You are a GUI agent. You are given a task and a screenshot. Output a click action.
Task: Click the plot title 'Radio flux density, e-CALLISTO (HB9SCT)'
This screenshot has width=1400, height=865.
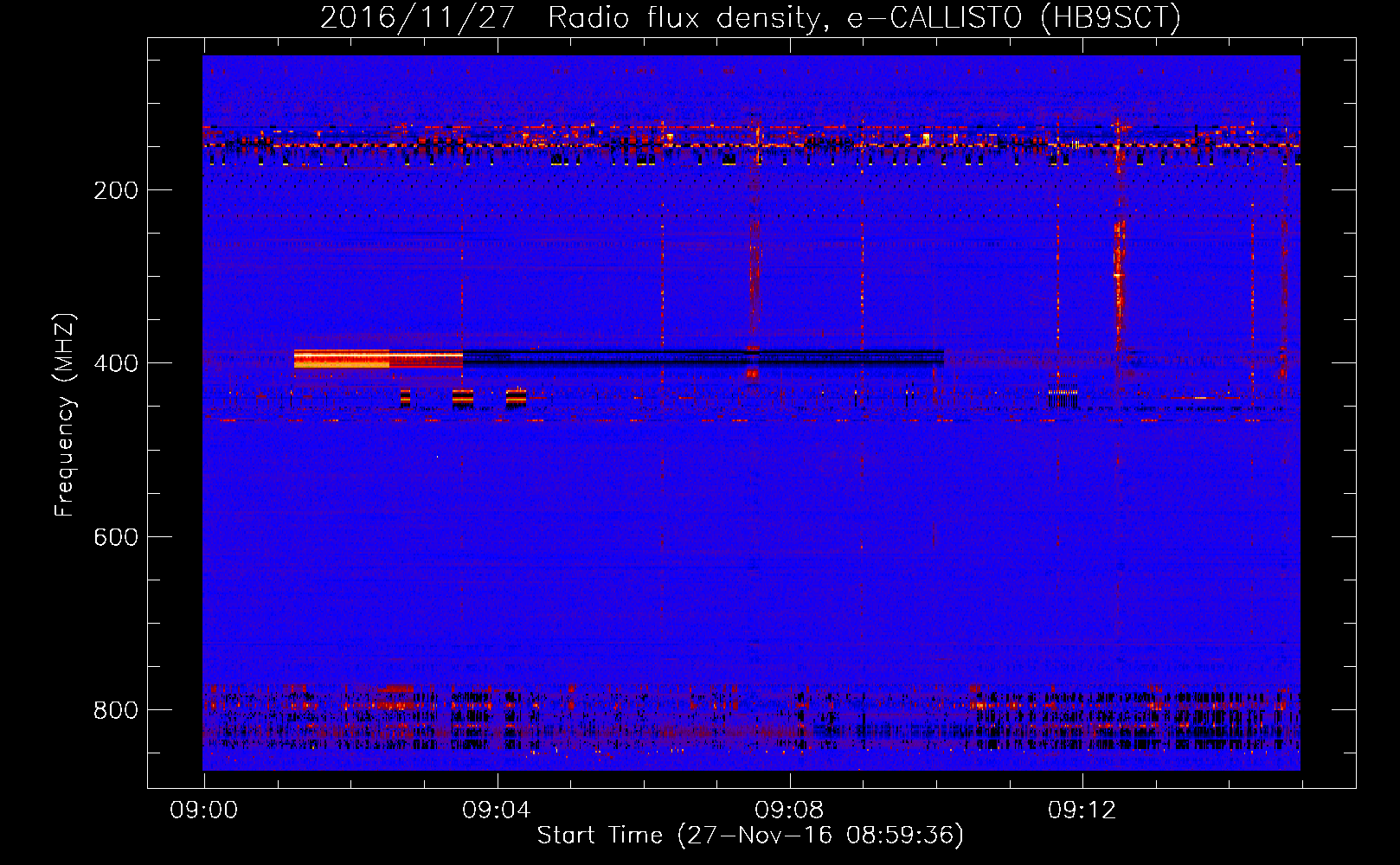tap(864, 17)
